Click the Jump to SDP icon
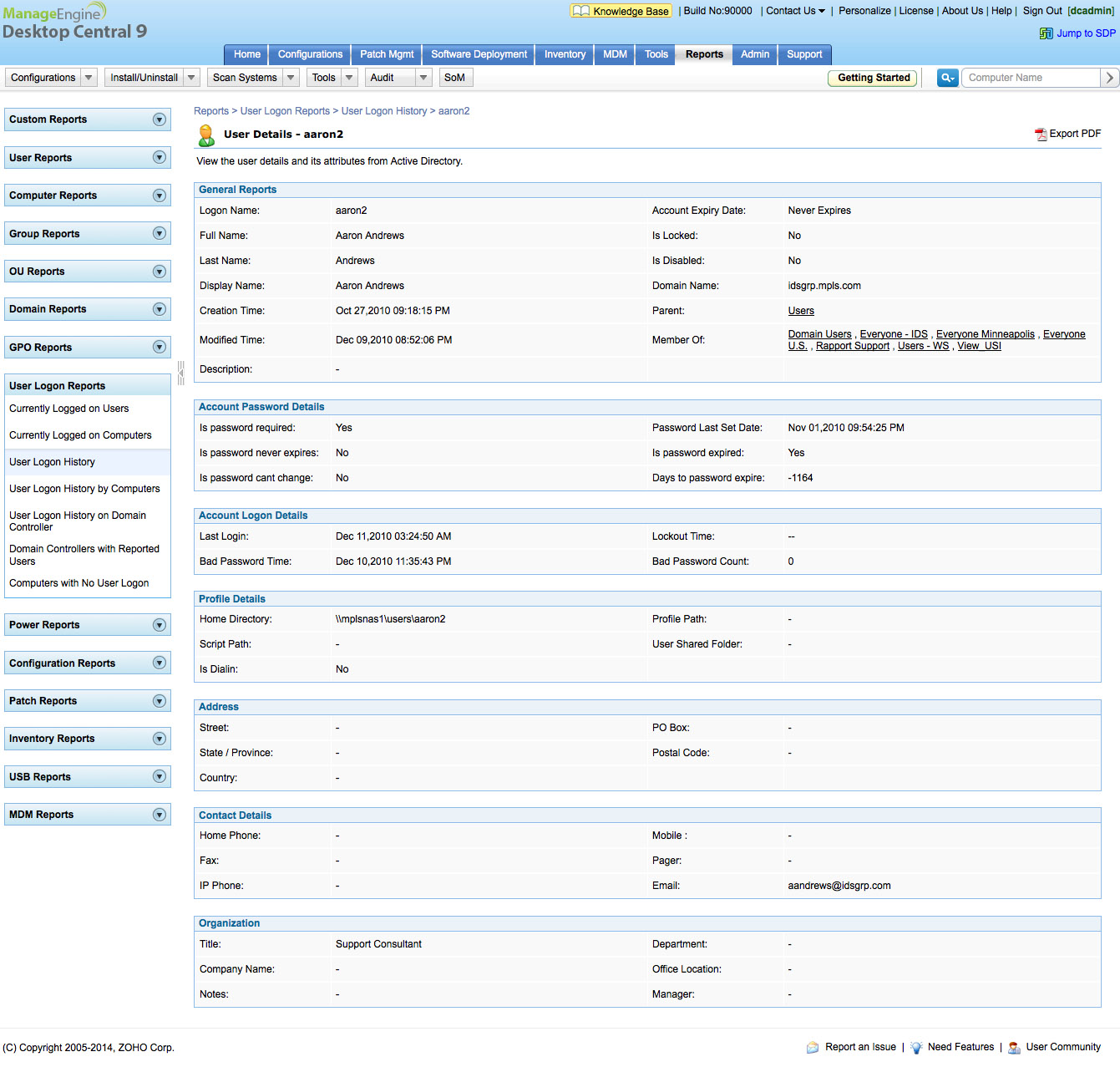This screenshot has width=1120, height=1067. point(1046,33)
